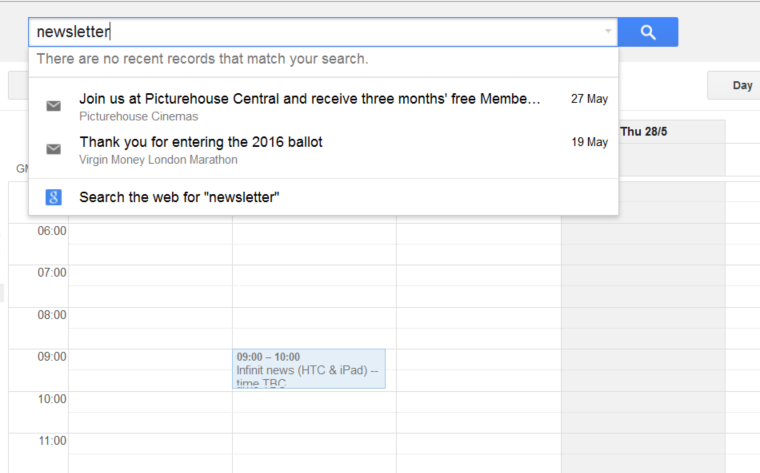760x473 pixels.
Task: Click the 10:00 time slot label
Action: click(x=52, y=399)
